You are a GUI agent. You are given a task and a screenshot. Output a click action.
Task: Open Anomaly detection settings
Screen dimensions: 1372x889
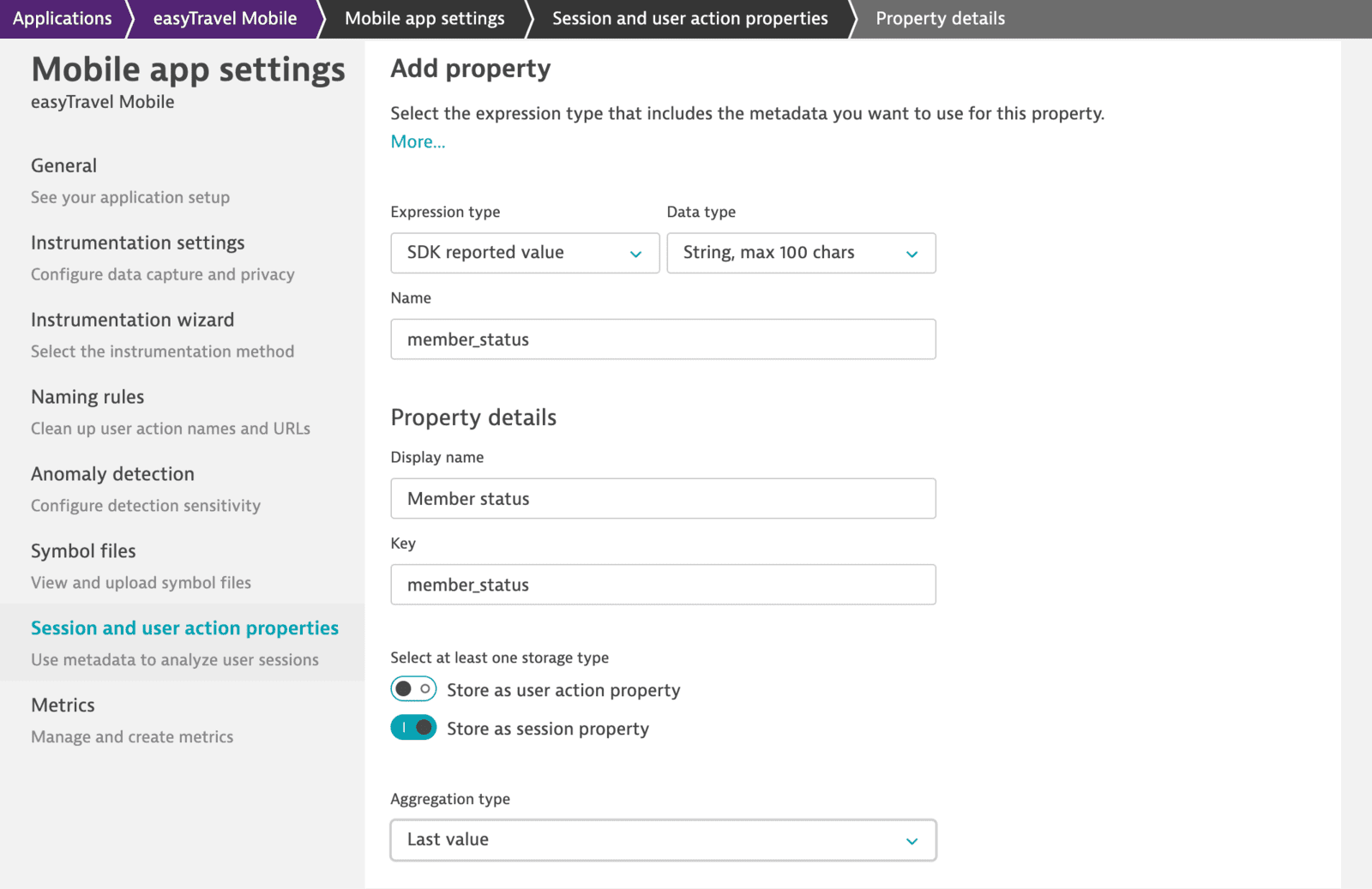(112, 473)
